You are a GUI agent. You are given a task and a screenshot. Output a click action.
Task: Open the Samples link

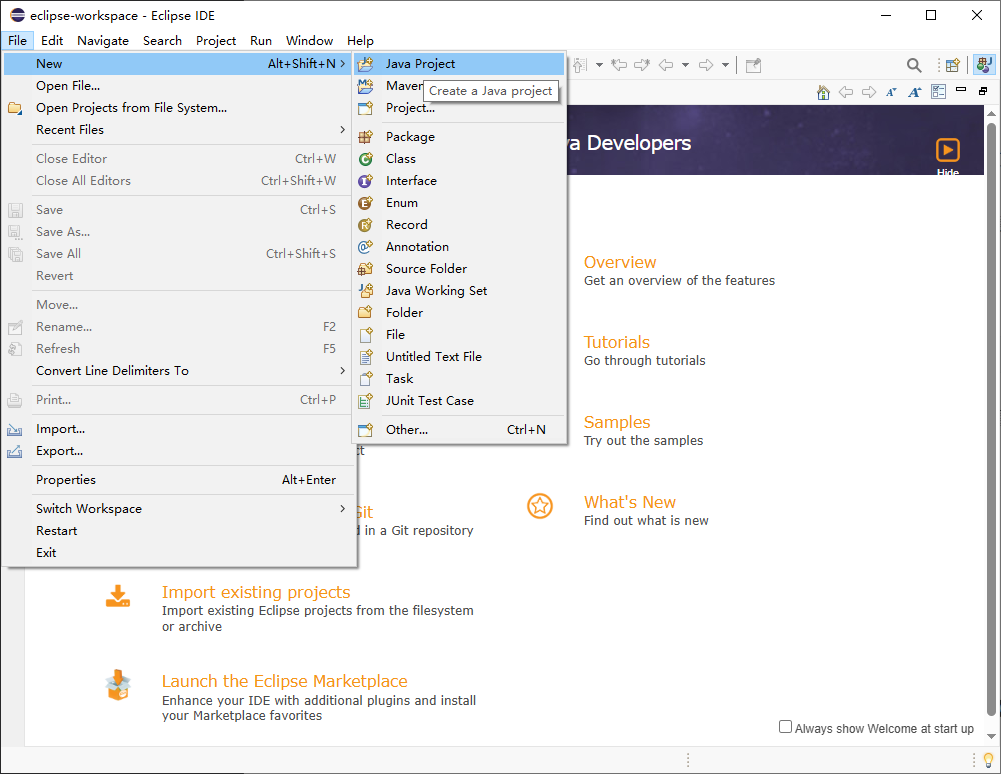(x=617, y=421)
